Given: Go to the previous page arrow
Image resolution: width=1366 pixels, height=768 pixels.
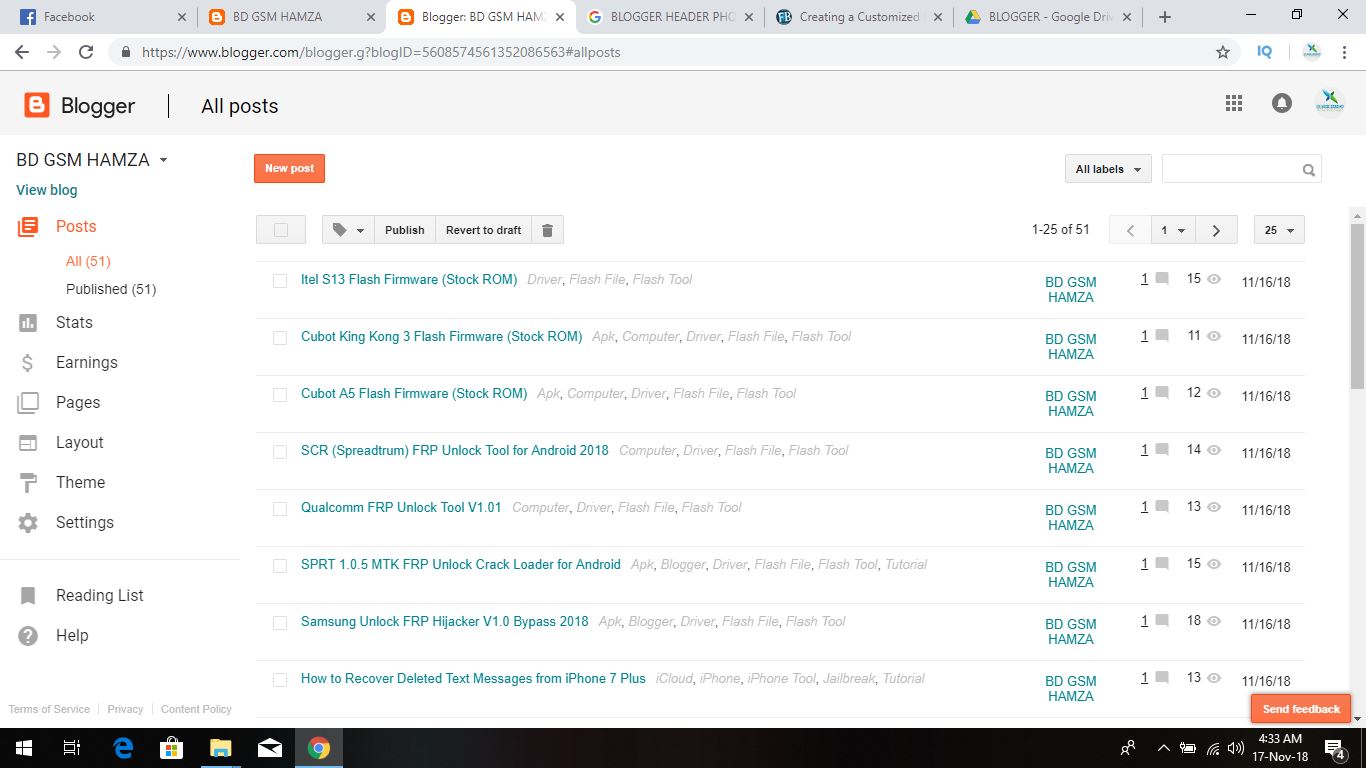Looking at the screenshot, I should tap(1130, 230).
